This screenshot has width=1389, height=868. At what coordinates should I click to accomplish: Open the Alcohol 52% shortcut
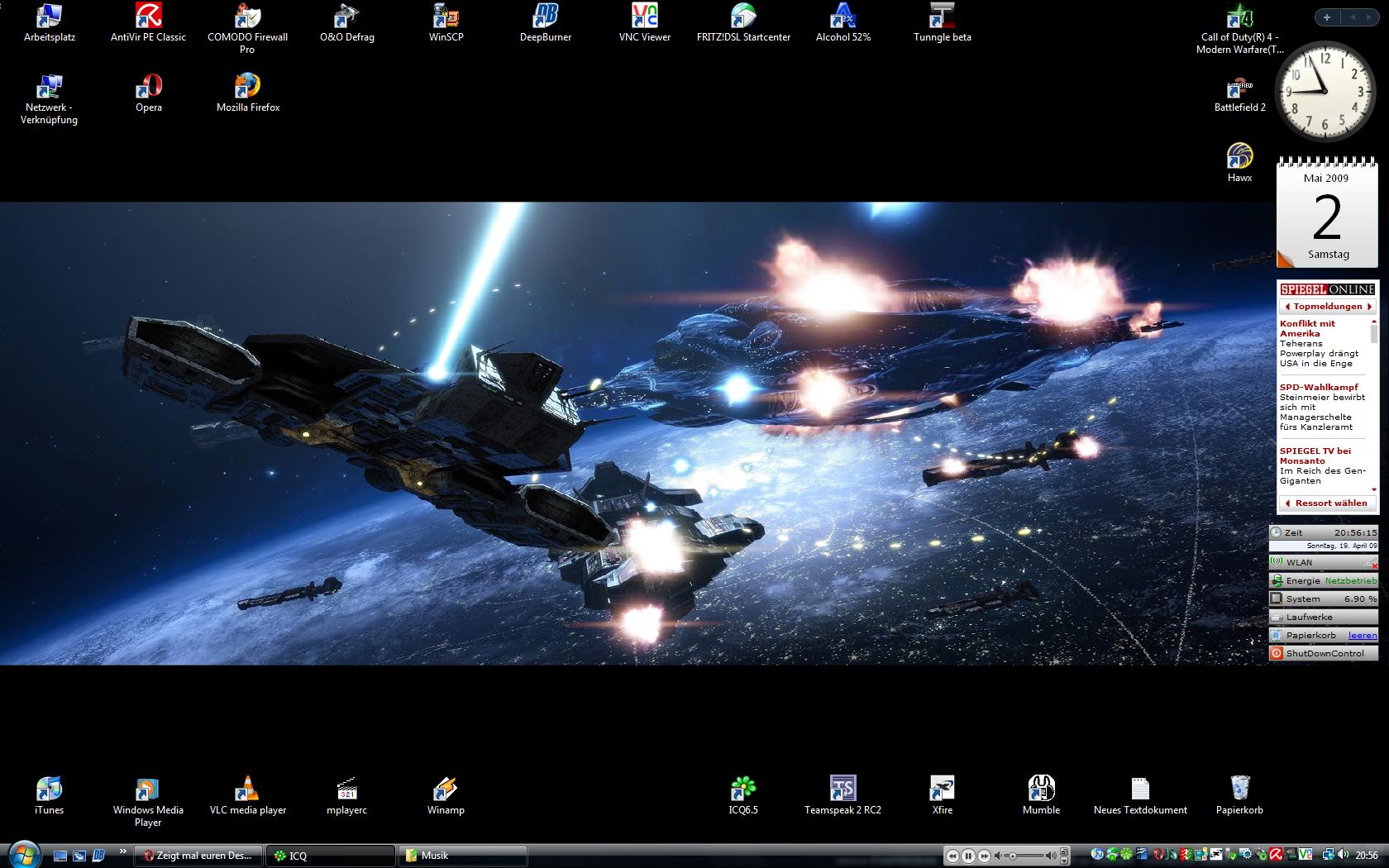[843, 23]
